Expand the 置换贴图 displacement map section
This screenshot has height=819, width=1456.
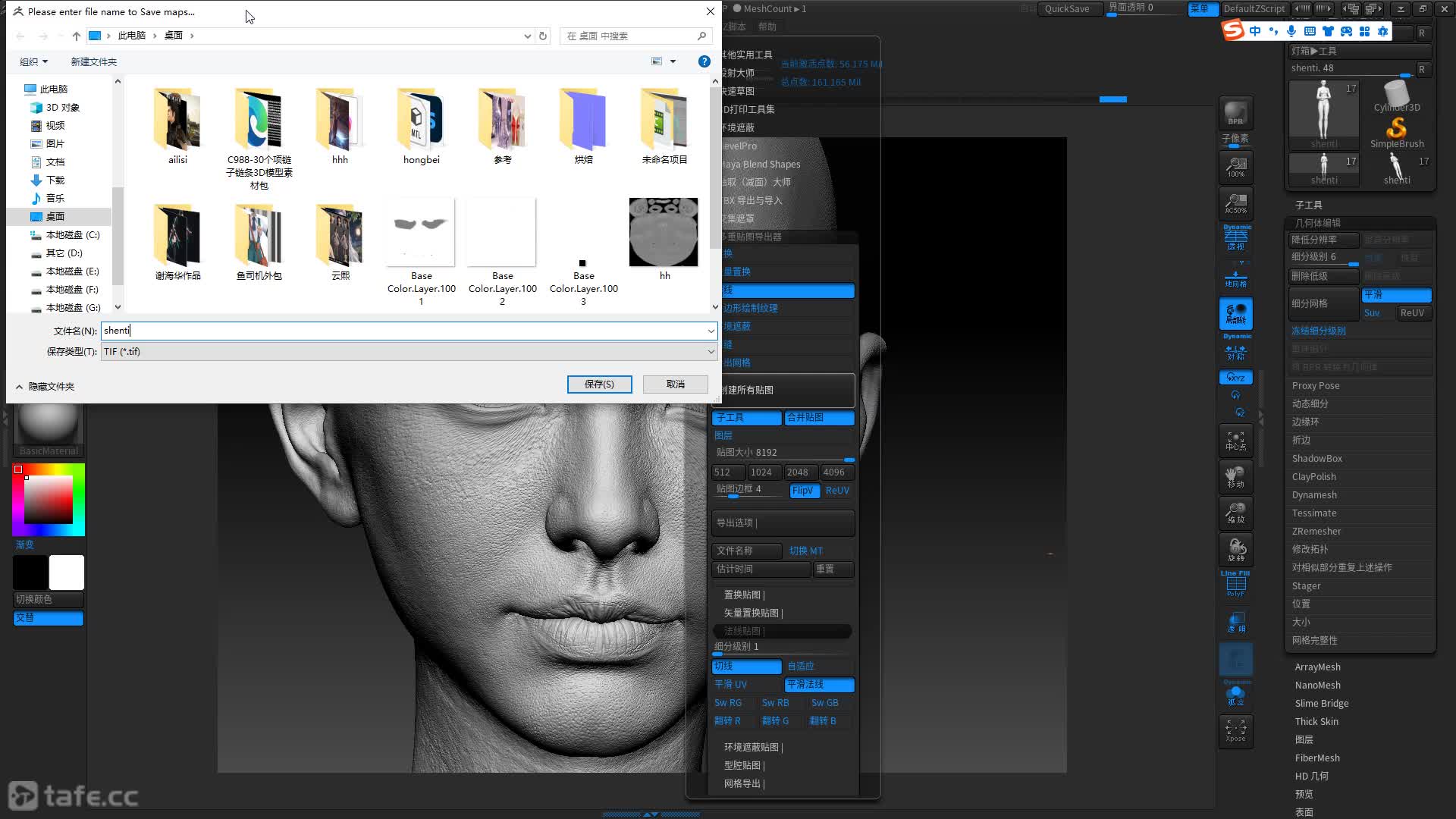click(744, 595)
